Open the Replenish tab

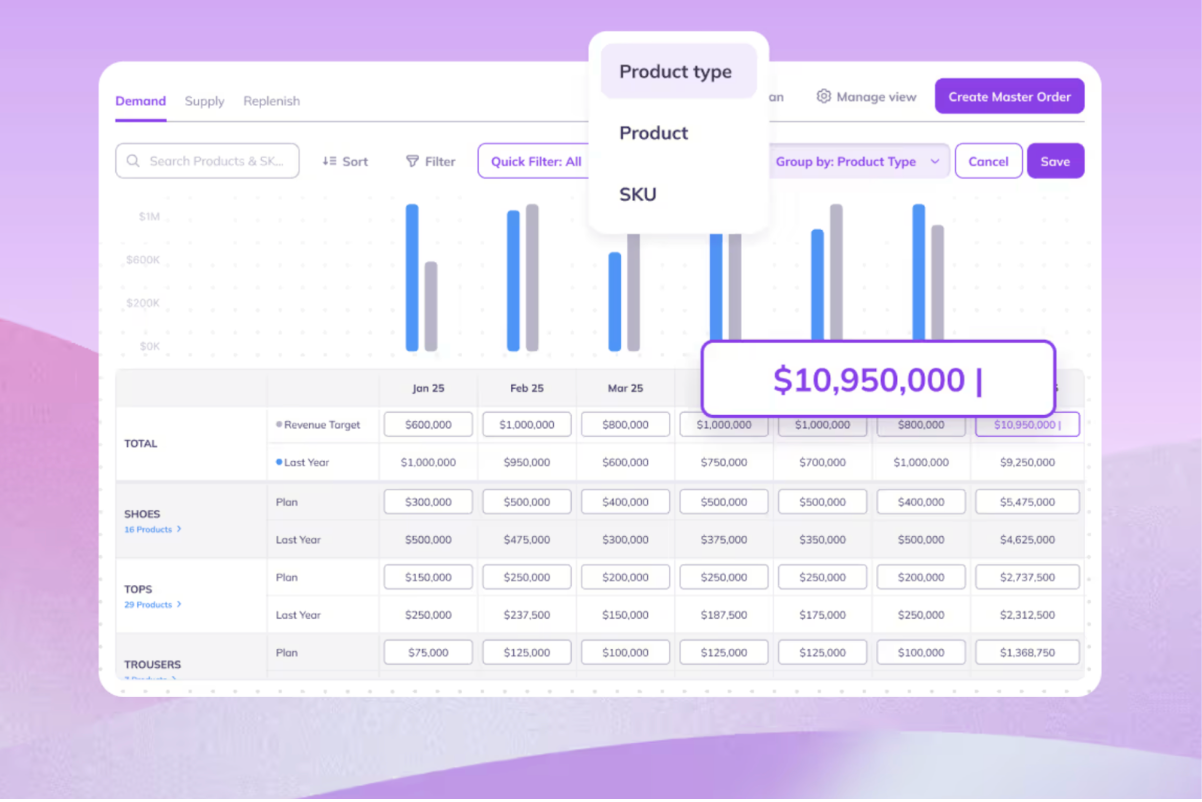[271, 101]
